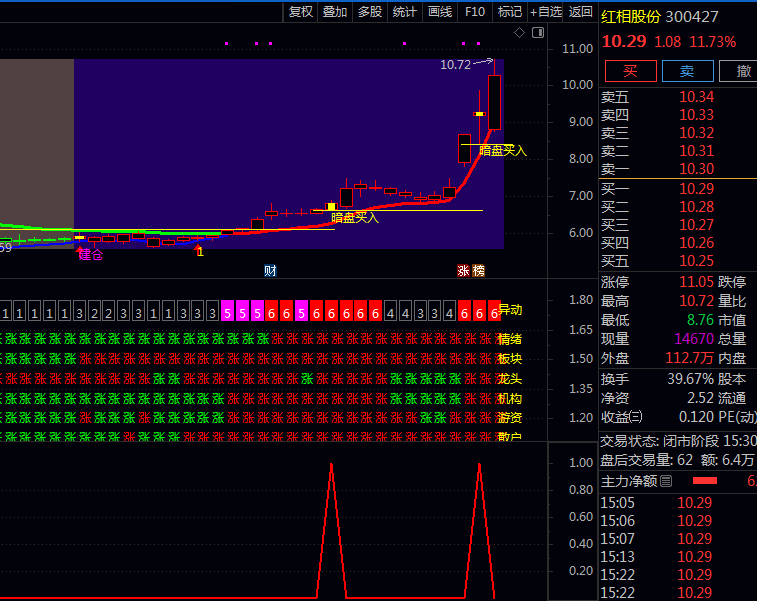Click the percentage change 11.73%

(713, 42)
